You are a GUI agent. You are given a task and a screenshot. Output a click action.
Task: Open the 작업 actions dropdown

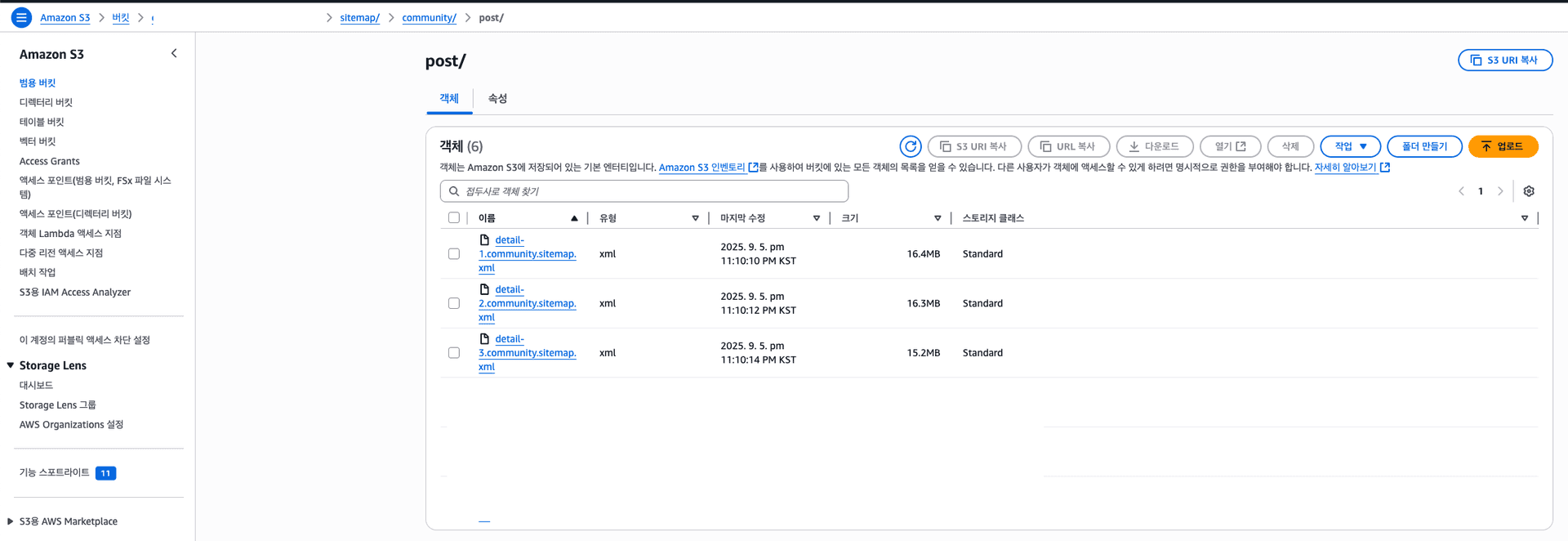[1350, 146]
